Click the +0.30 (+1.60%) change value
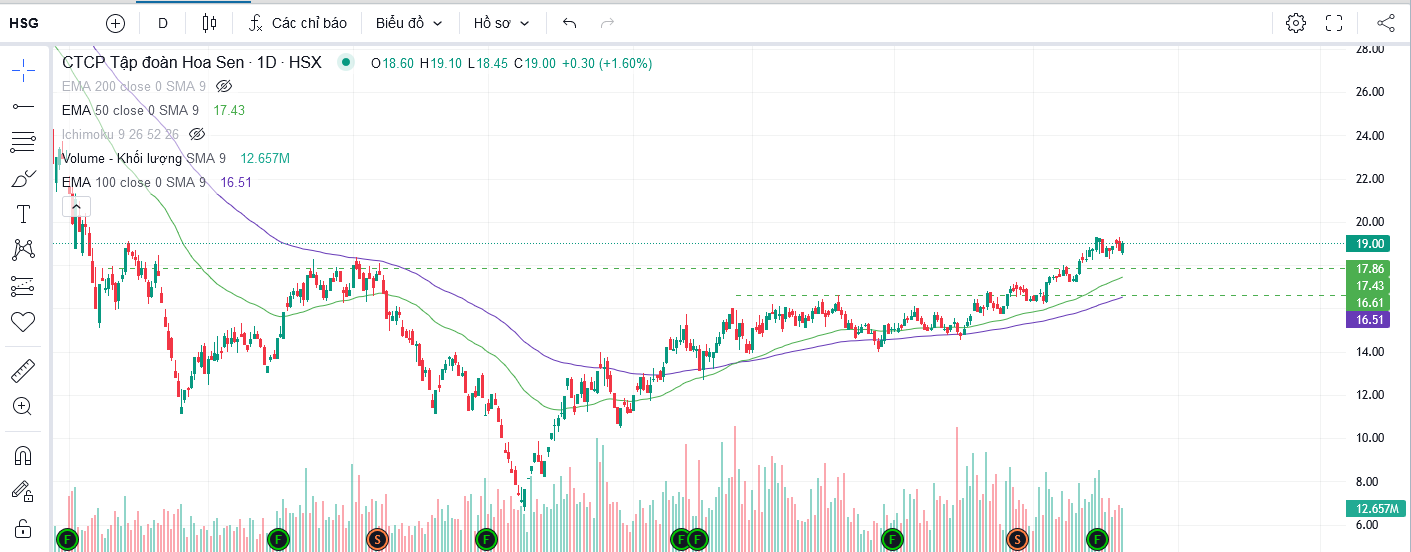This screenshot has height=552, width=1411. (x=606, y=62)
